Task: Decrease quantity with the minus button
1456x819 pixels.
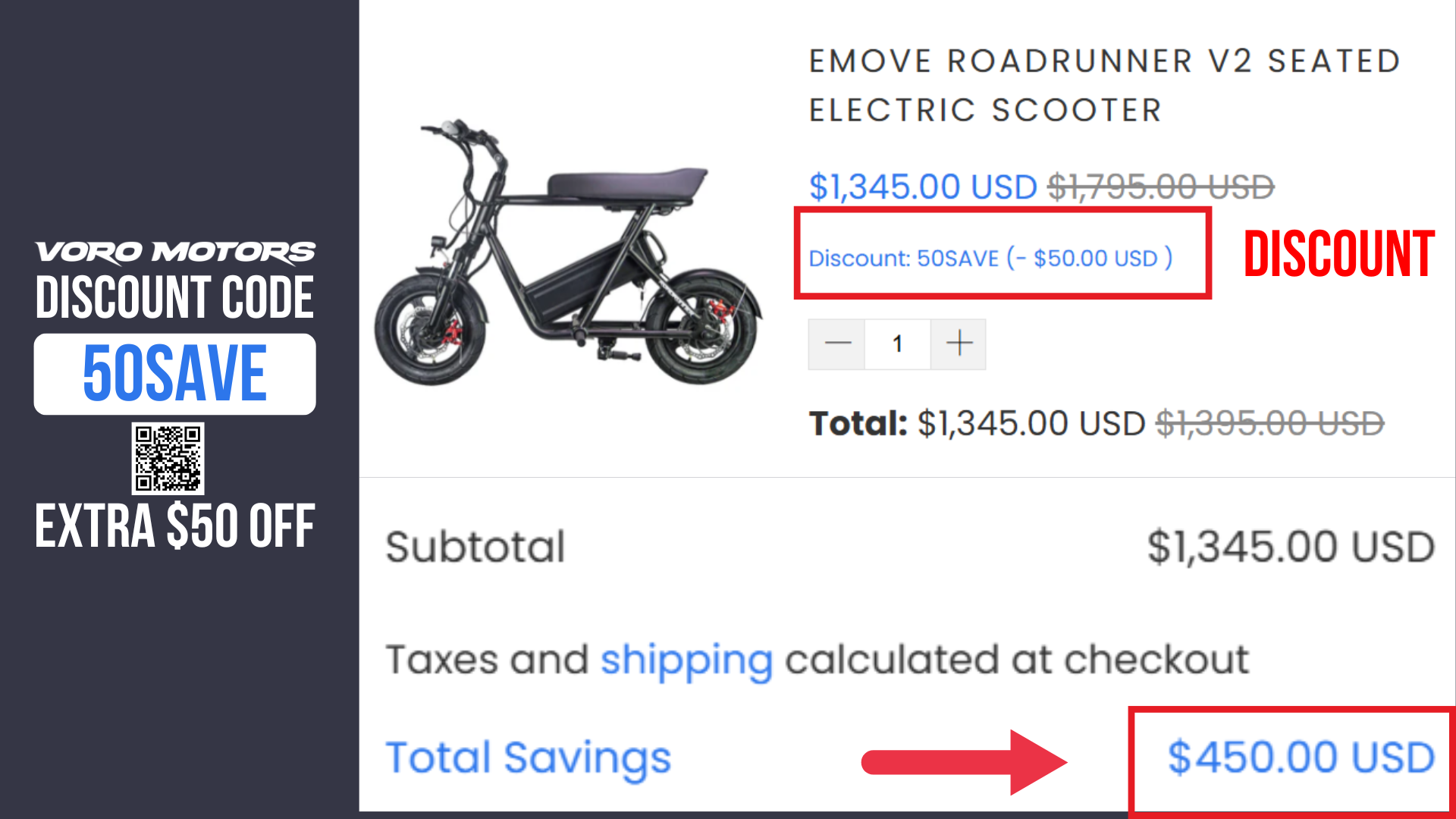Action: [836, 344]
